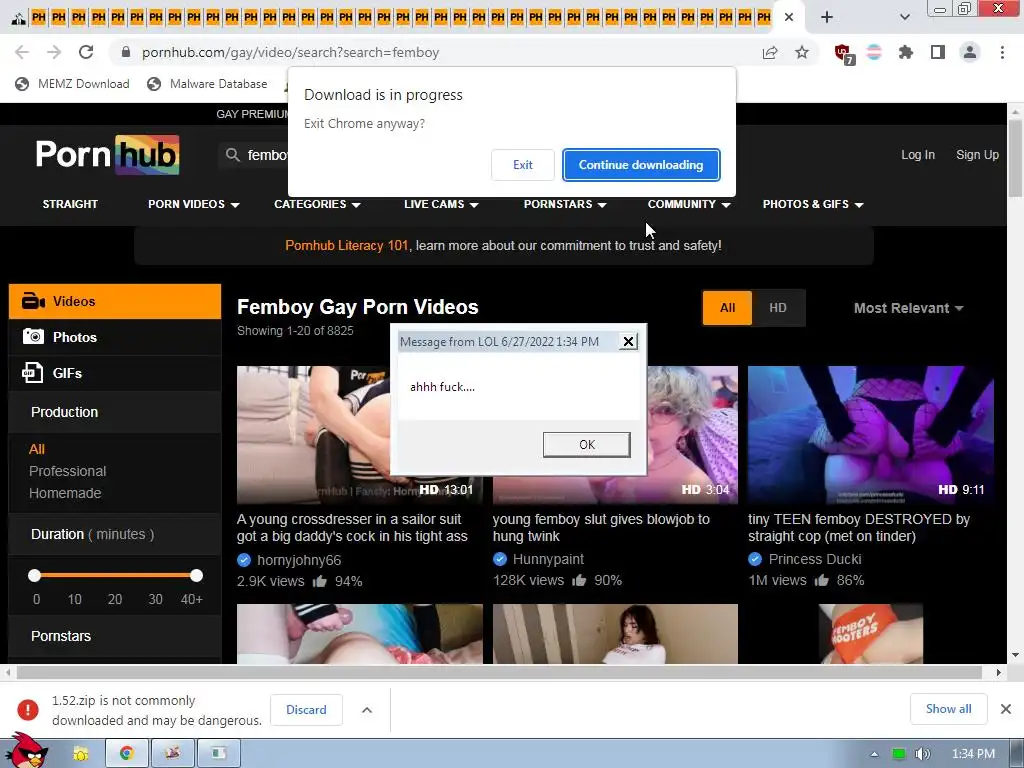Click OK in the LOL message box
The height and width of the screenshot is (768, 1024).
[x=586, y=445]
